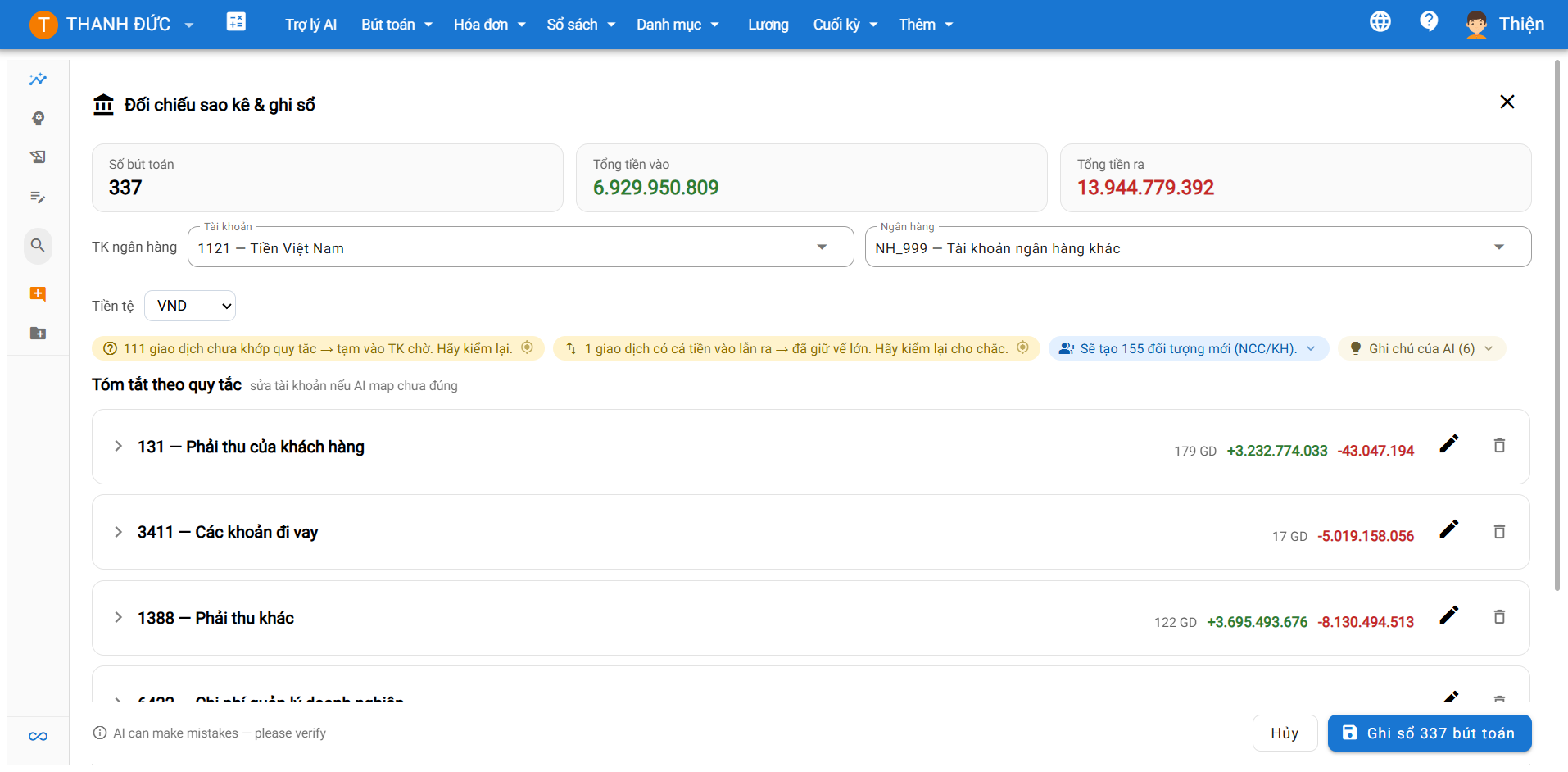Expand the 1388 Phải thu khác row
This screenshot has height=772, width=1568.
(x=118, y=618)
